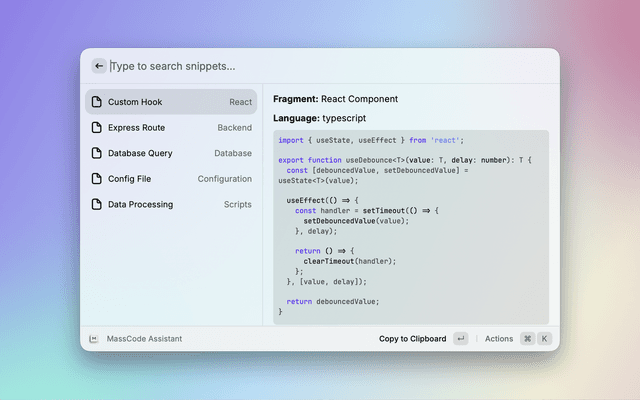Click the React tag on Custom Hook
Image resolution: width=640 pixels, height=400 pixels.
240,102
